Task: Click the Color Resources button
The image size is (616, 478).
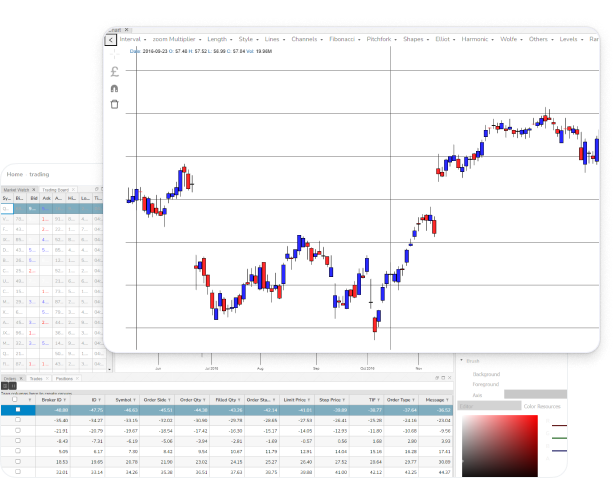Action: pyautogui.click(x=543, y=406)
